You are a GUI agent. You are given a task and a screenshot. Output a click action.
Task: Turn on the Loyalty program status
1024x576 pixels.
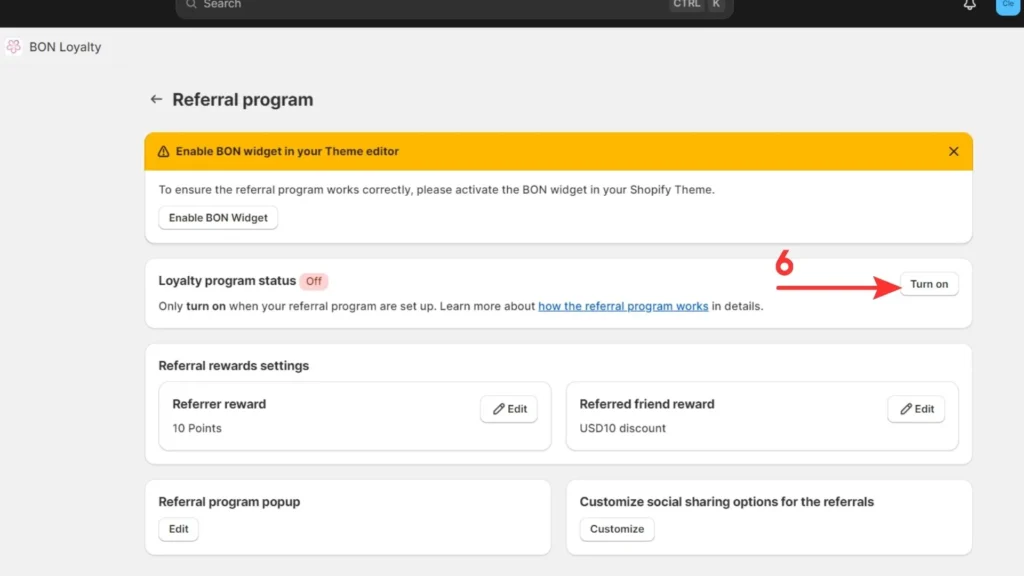(x=928, y=284)
